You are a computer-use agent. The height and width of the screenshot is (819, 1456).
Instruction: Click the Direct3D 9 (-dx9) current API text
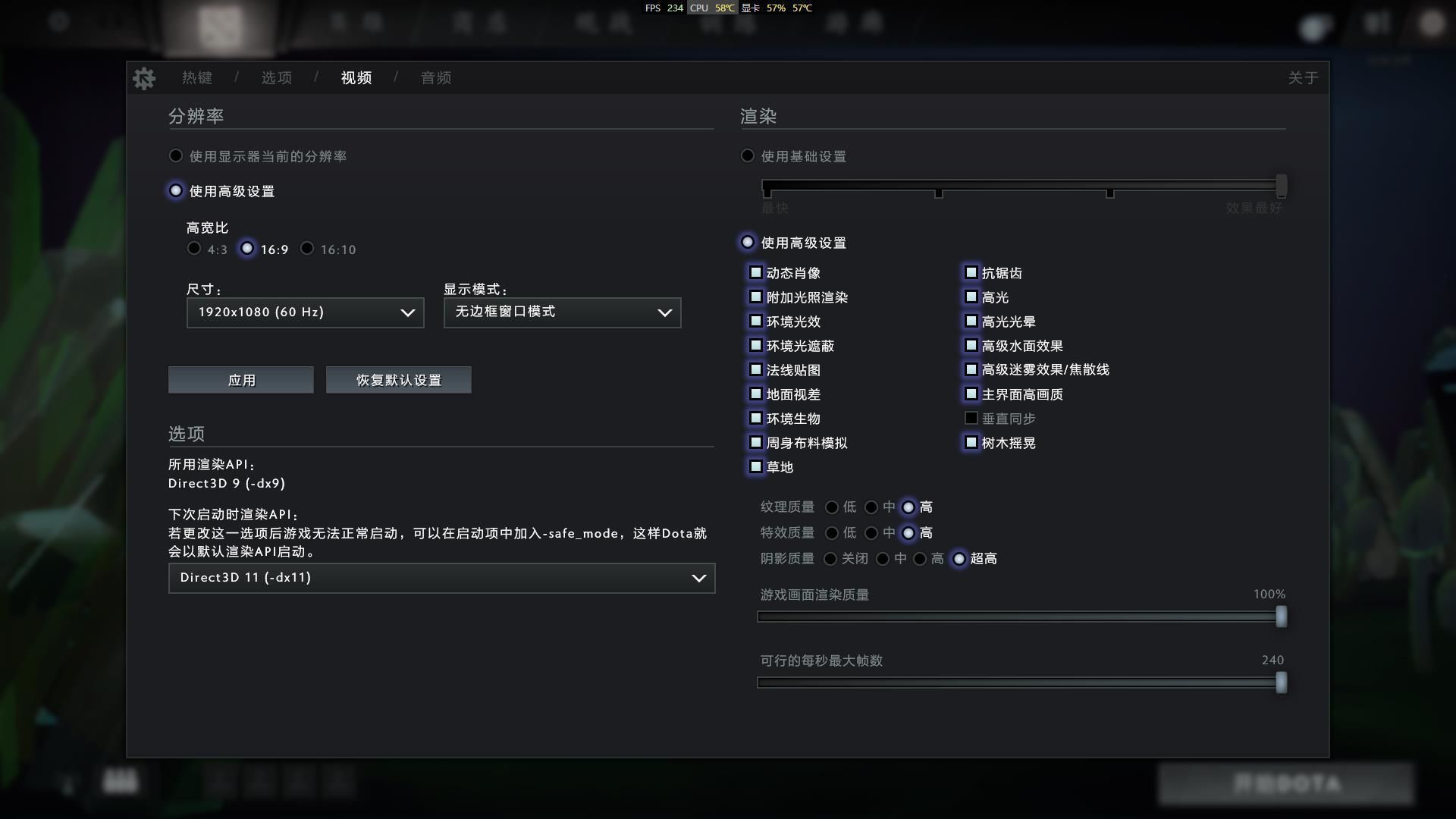[227, 484]
